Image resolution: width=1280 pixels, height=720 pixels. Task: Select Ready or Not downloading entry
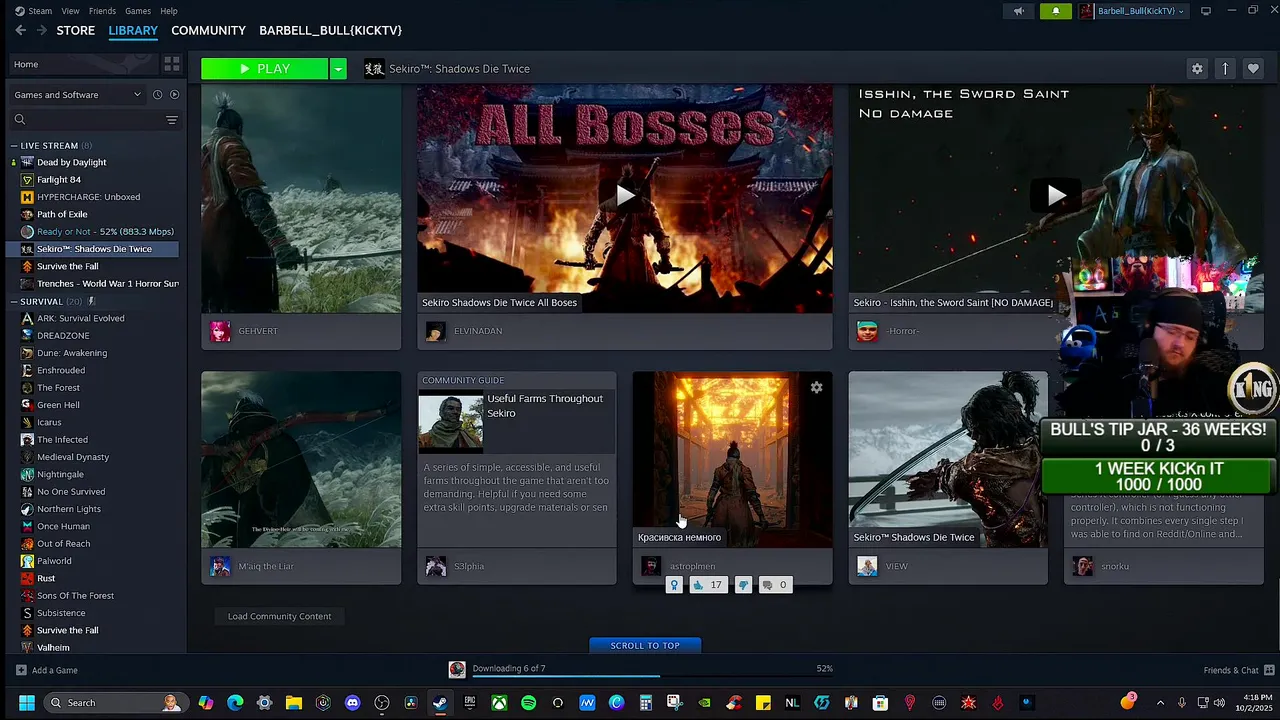[105, 232]
